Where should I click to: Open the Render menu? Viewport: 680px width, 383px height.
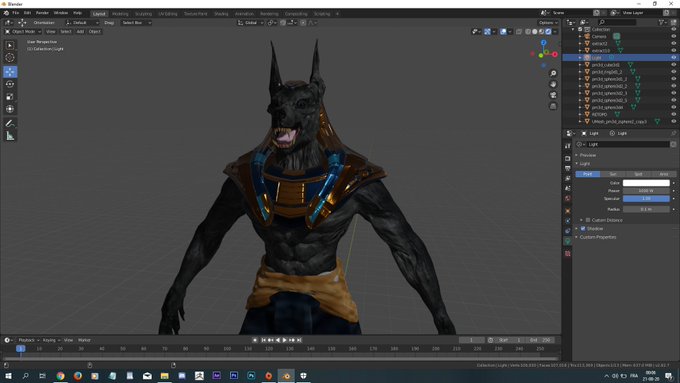pos(42,13)
